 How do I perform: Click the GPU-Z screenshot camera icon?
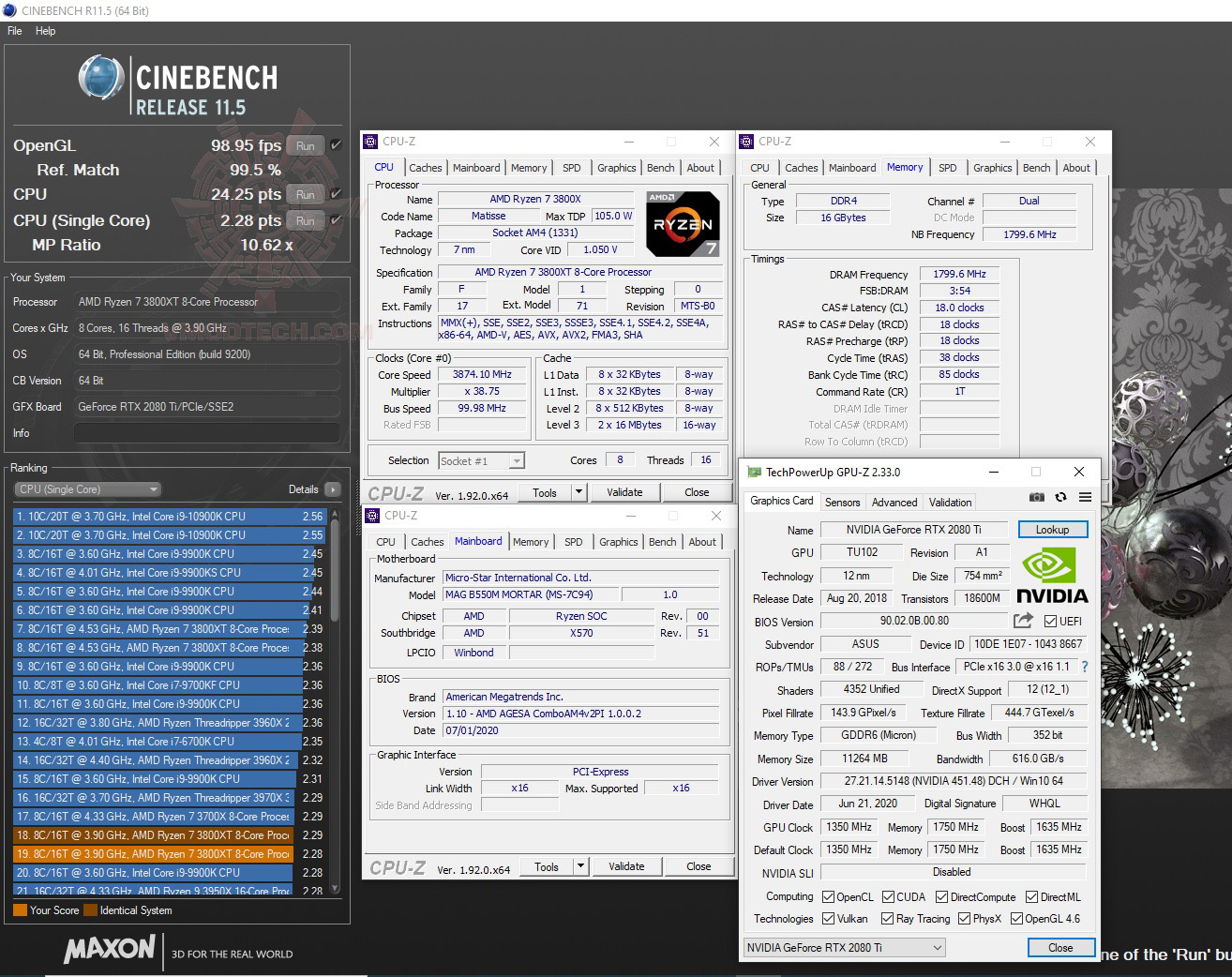click(1036, 497)
